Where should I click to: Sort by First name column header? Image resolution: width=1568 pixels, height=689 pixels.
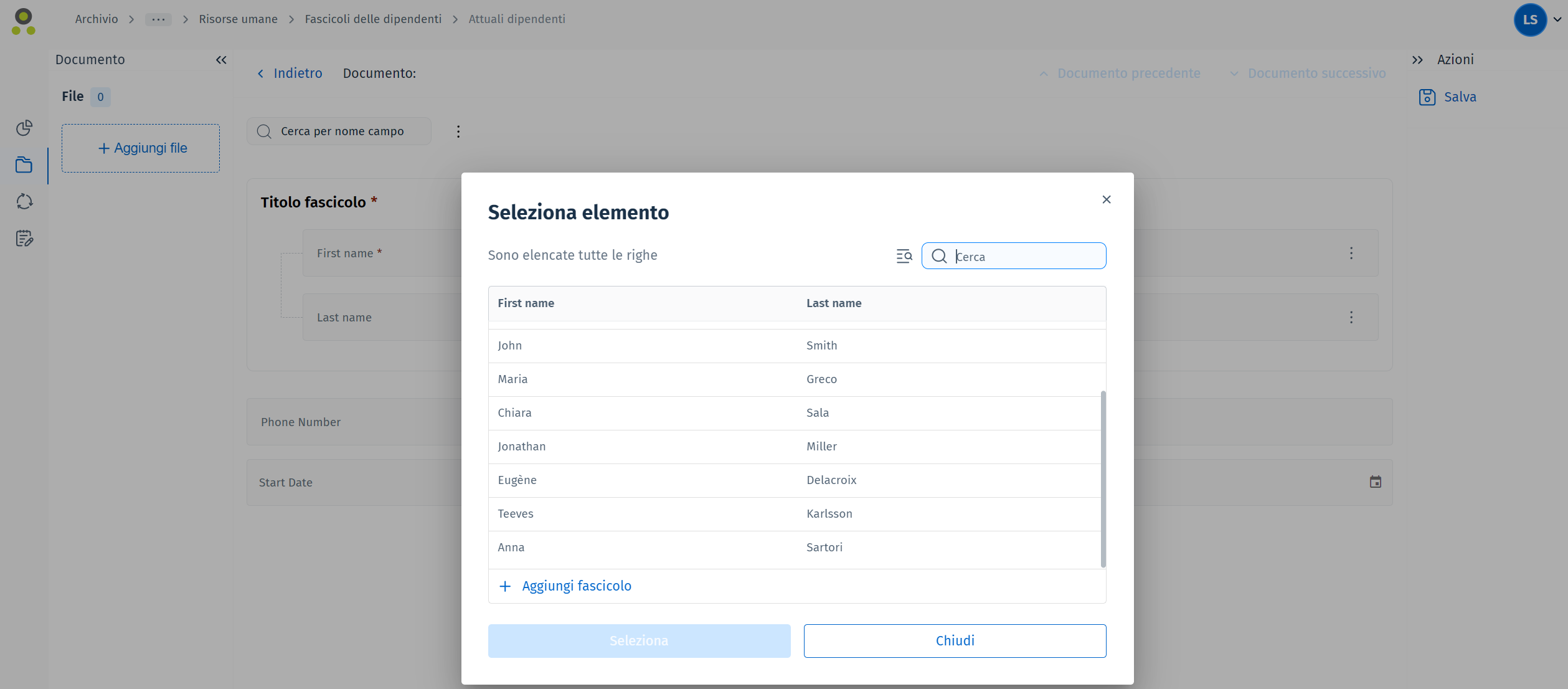tap(526, 303)
